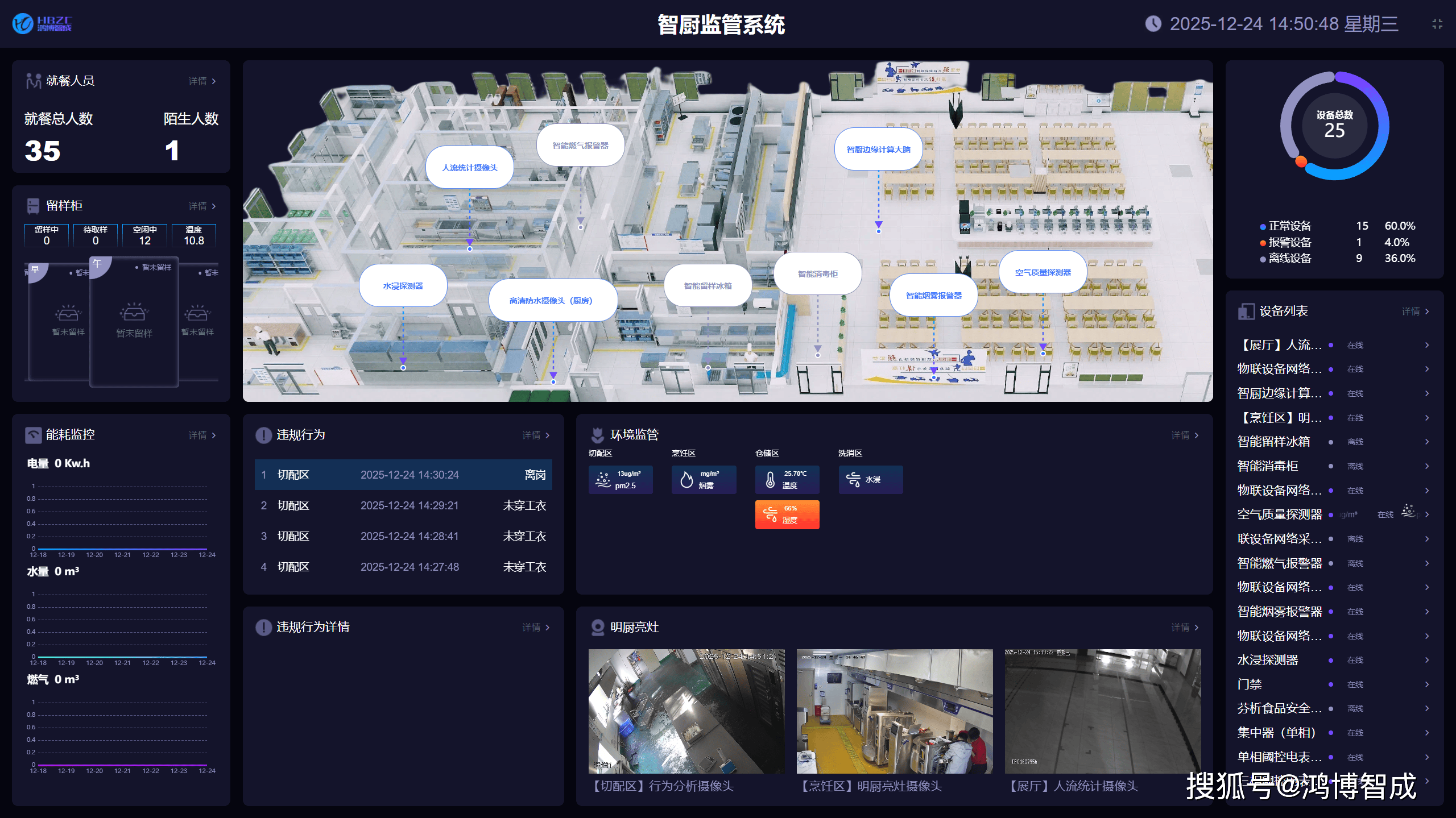Click the bright kitchen camera icon
This screenshot has height=818, width=1456.
(x=597, y=628)
